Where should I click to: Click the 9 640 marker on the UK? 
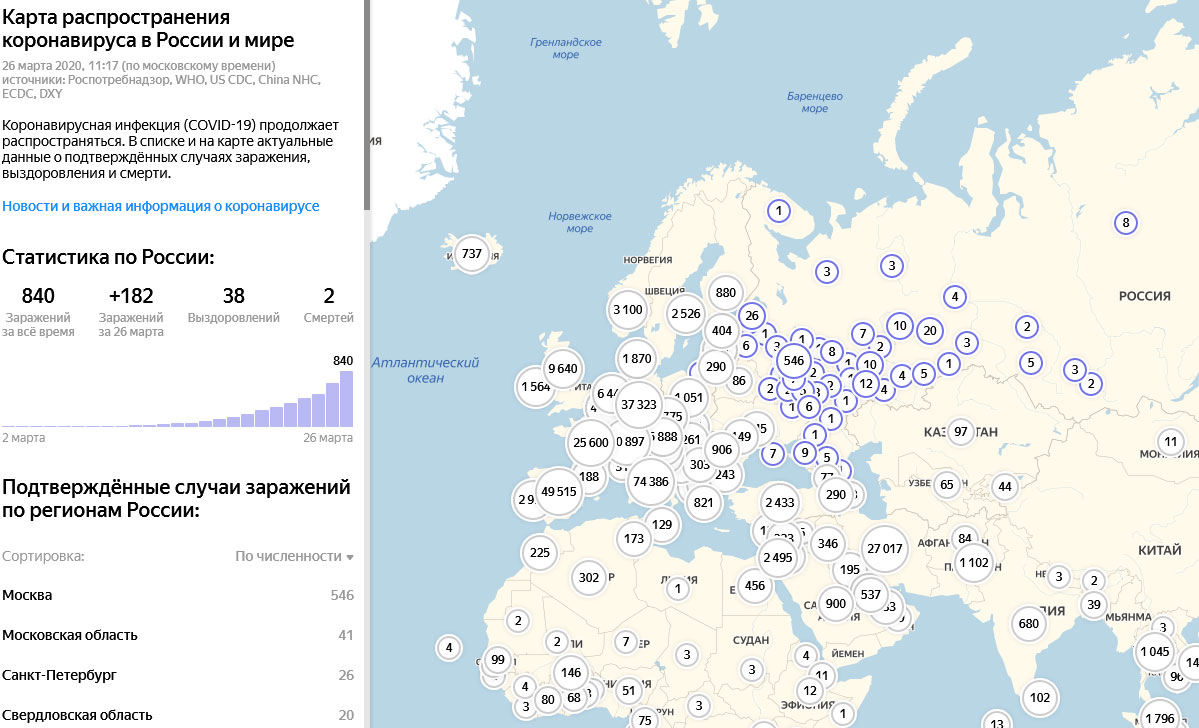click(x=562, y=368)
